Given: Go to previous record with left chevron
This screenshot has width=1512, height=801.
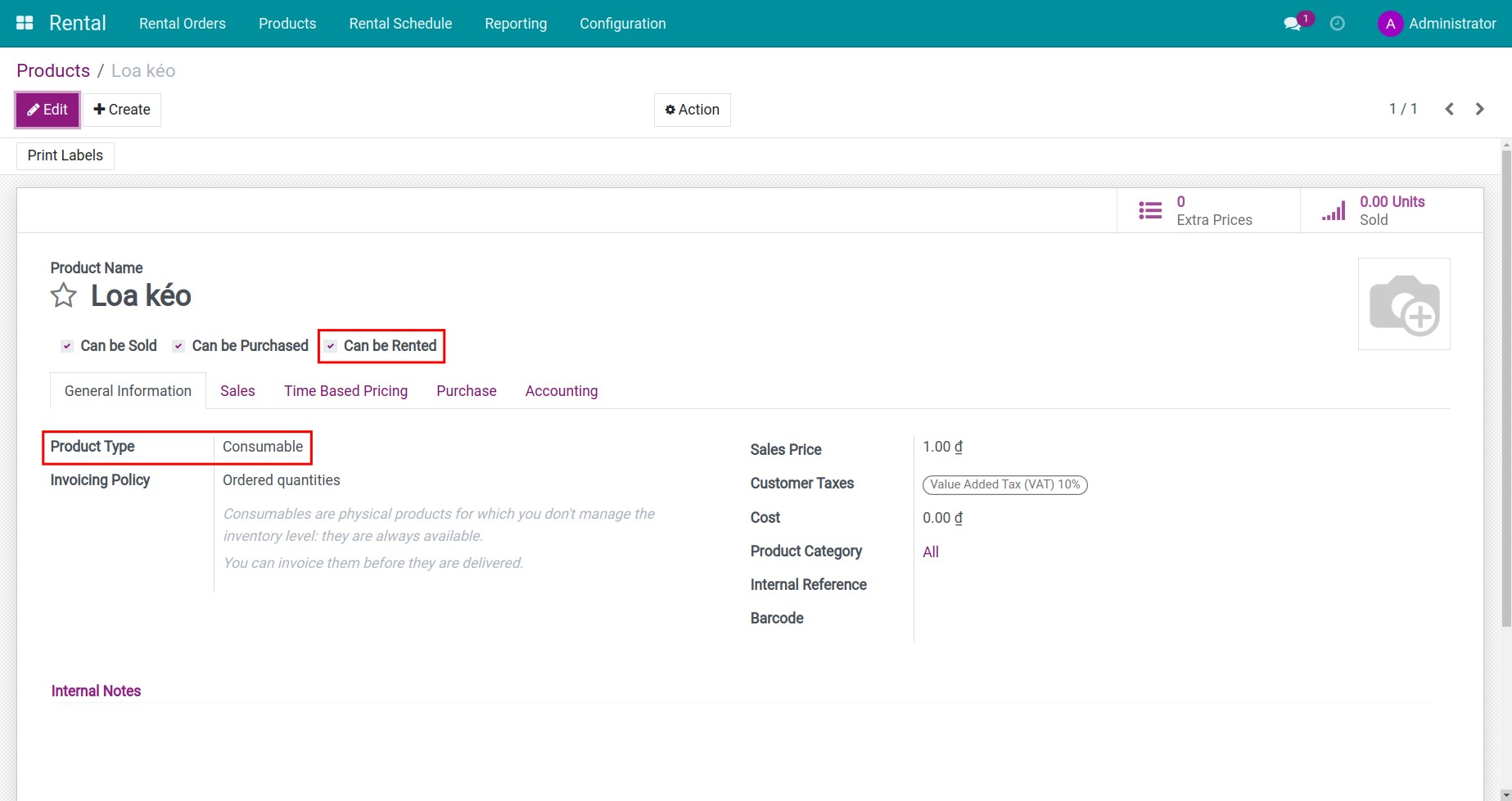Looking at the screenshot, I should click(1449, 108).
